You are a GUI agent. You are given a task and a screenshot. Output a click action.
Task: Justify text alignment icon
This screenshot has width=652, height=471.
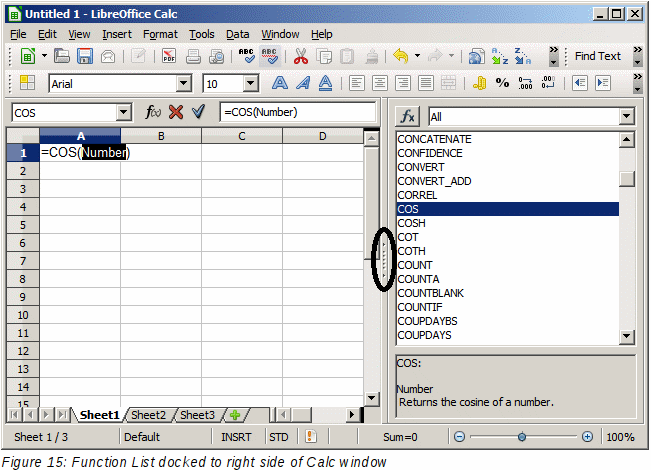(x=426, y=83)
